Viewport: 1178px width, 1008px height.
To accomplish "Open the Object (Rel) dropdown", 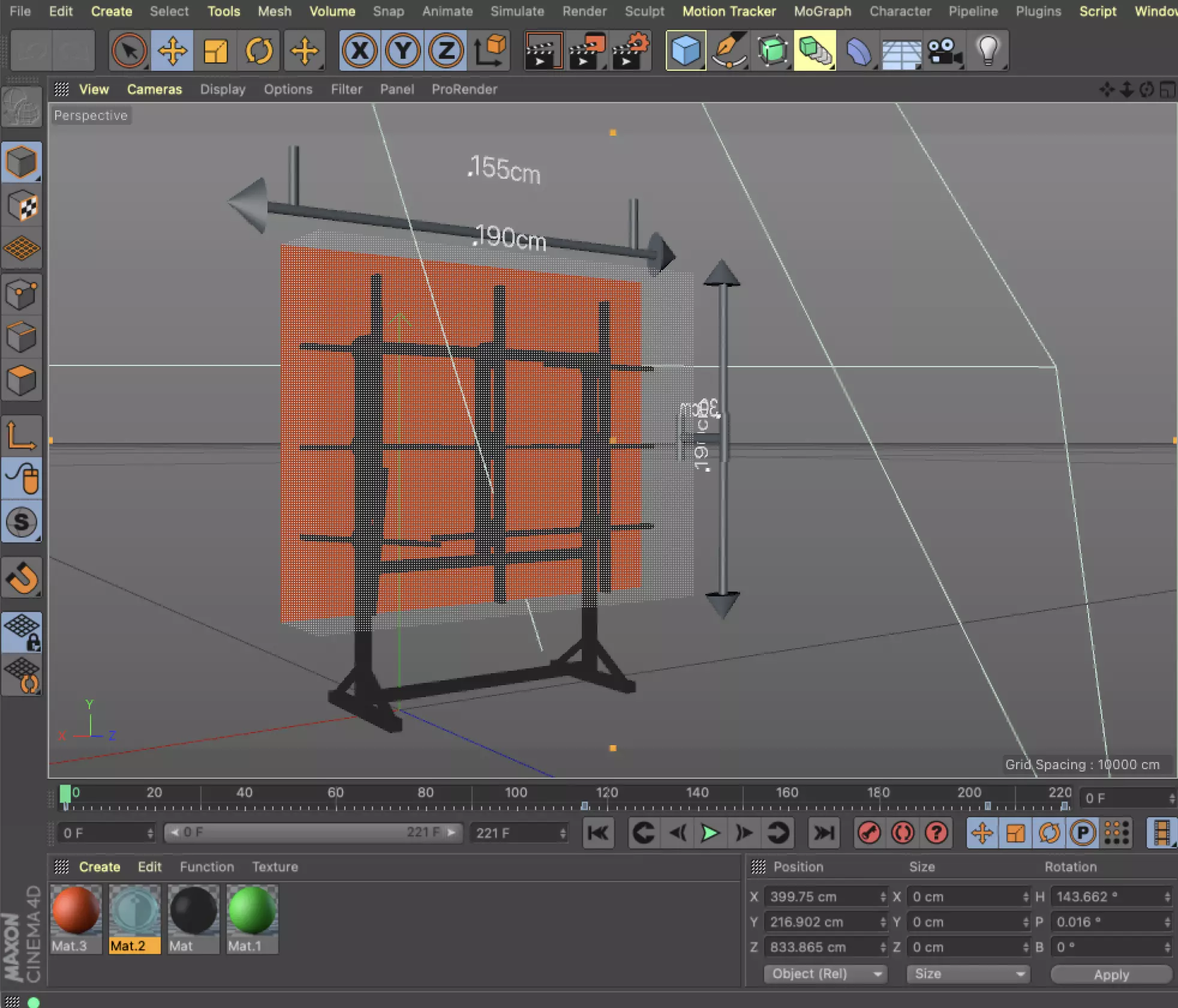I will [x=825, y=974].
